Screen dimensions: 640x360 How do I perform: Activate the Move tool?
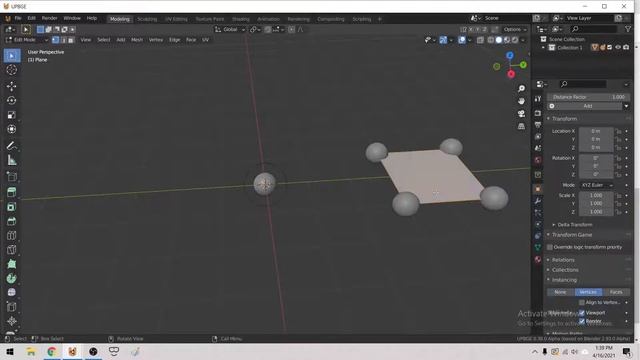tap(12, 86)
